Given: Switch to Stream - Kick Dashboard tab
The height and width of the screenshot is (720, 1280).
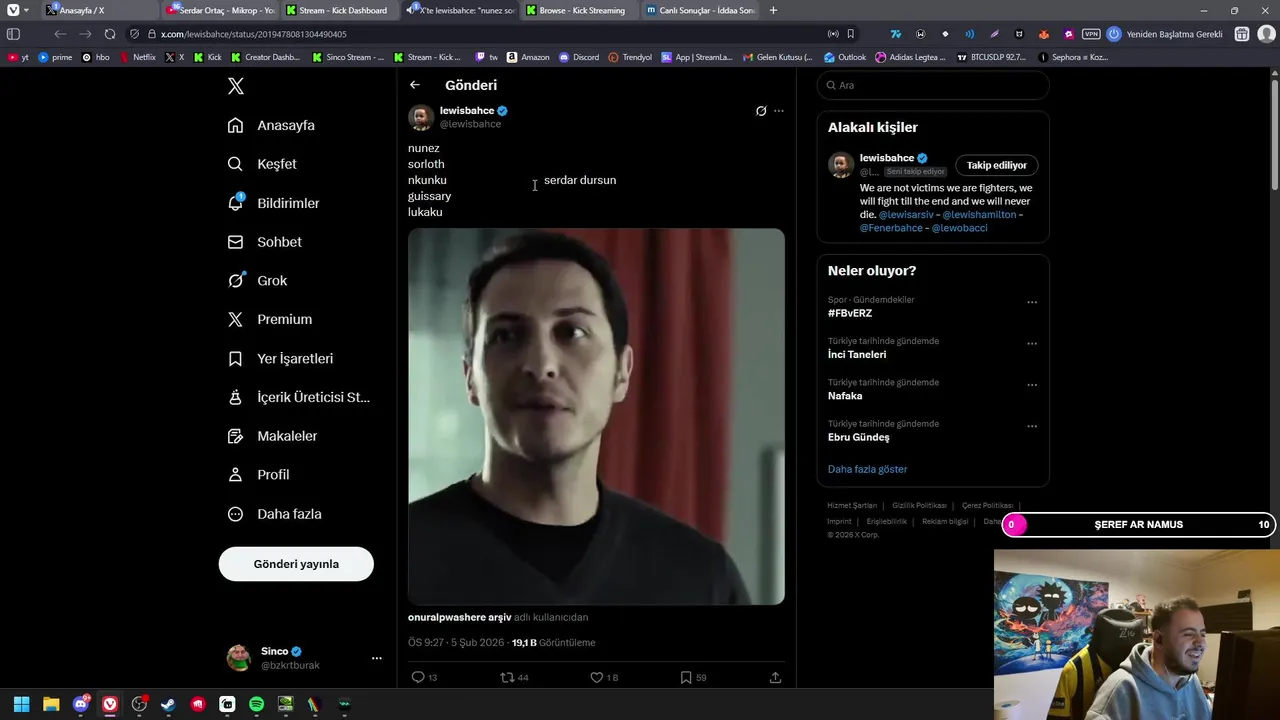Looking at the screenshot, I should click(x=338, y=10).
